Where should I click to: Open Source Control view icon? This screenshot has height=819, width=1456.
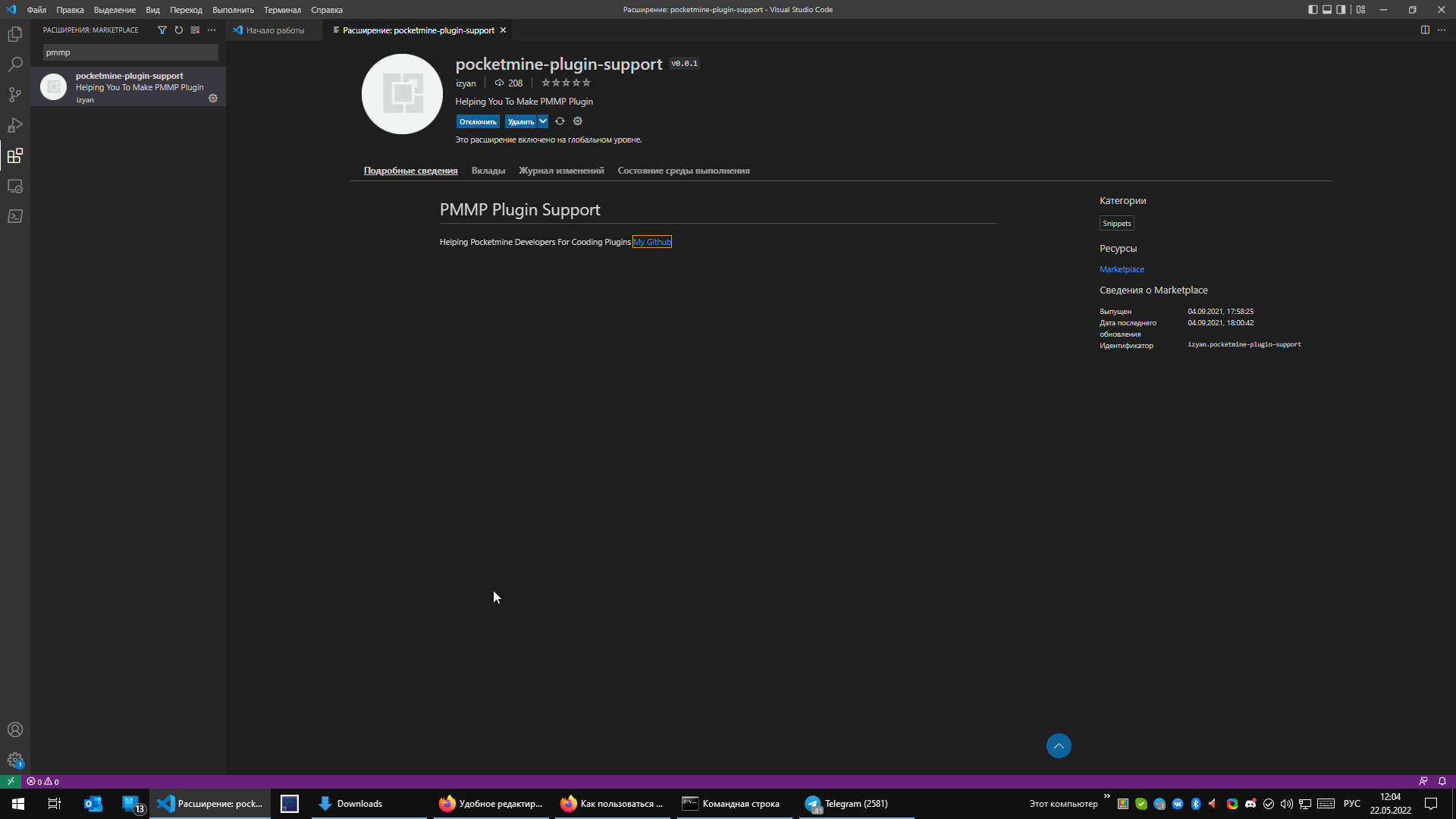(x=15, y=95)
